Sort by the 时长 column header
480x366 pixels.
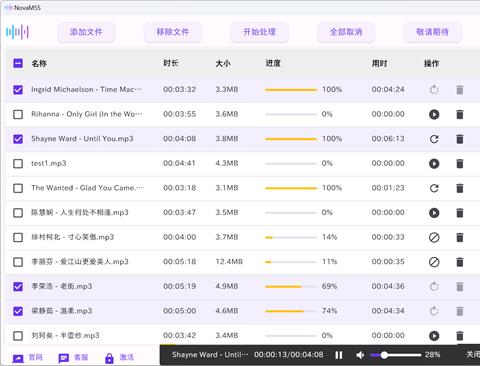point(171,63)
